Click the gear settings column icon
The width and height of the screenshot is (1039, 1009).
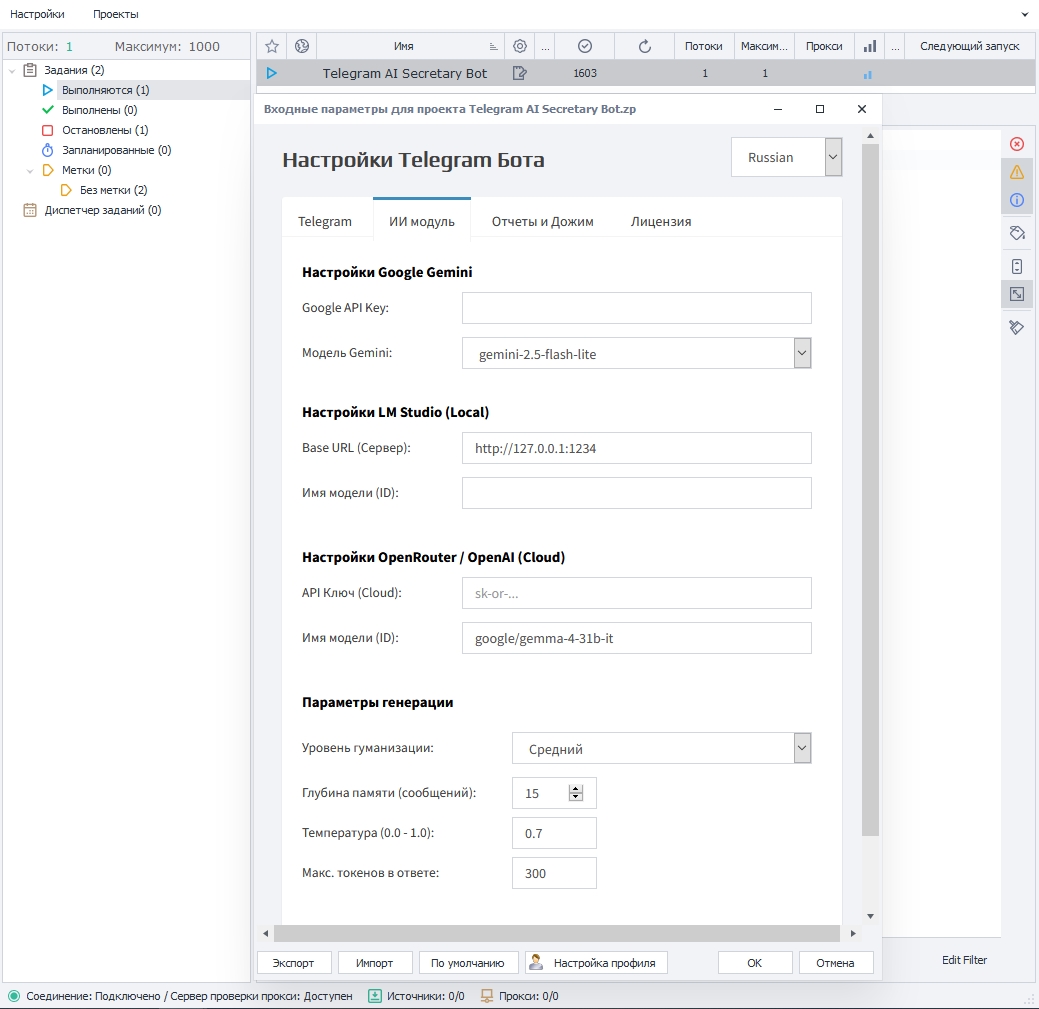click(520, 46)
